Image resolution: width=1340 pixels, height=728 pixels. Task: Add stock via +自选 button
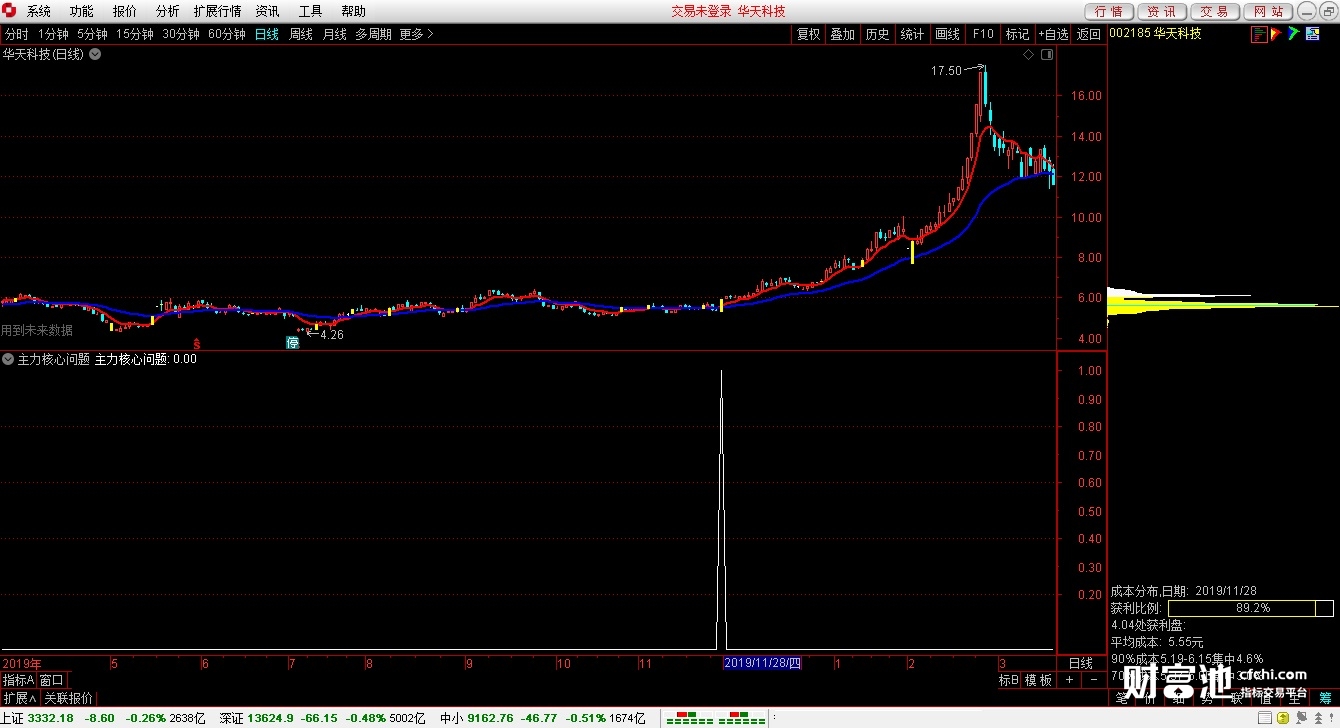point(1054,34)
